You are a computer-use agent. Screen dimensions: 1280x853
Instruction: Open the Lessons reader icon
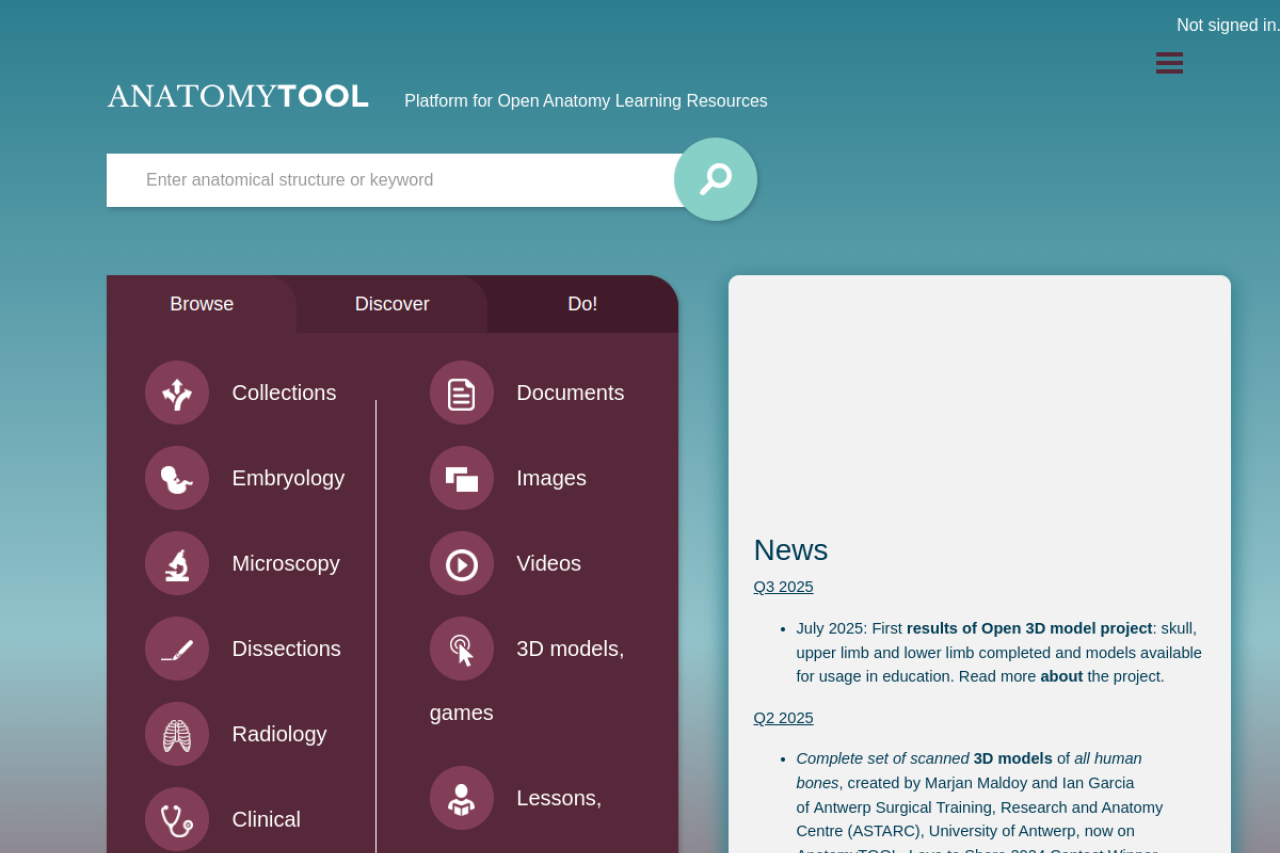[x=461, y=798]
